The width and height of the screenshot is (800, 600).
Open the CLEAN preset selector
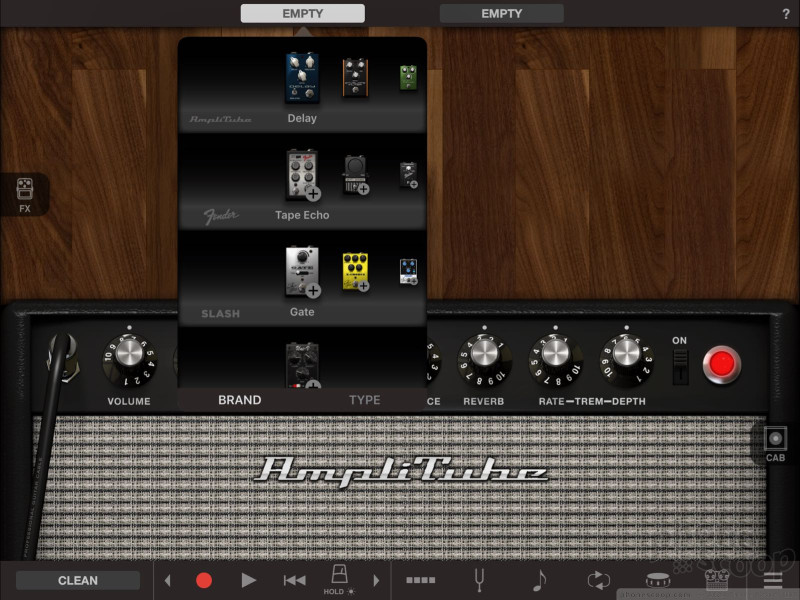(78, 580)
